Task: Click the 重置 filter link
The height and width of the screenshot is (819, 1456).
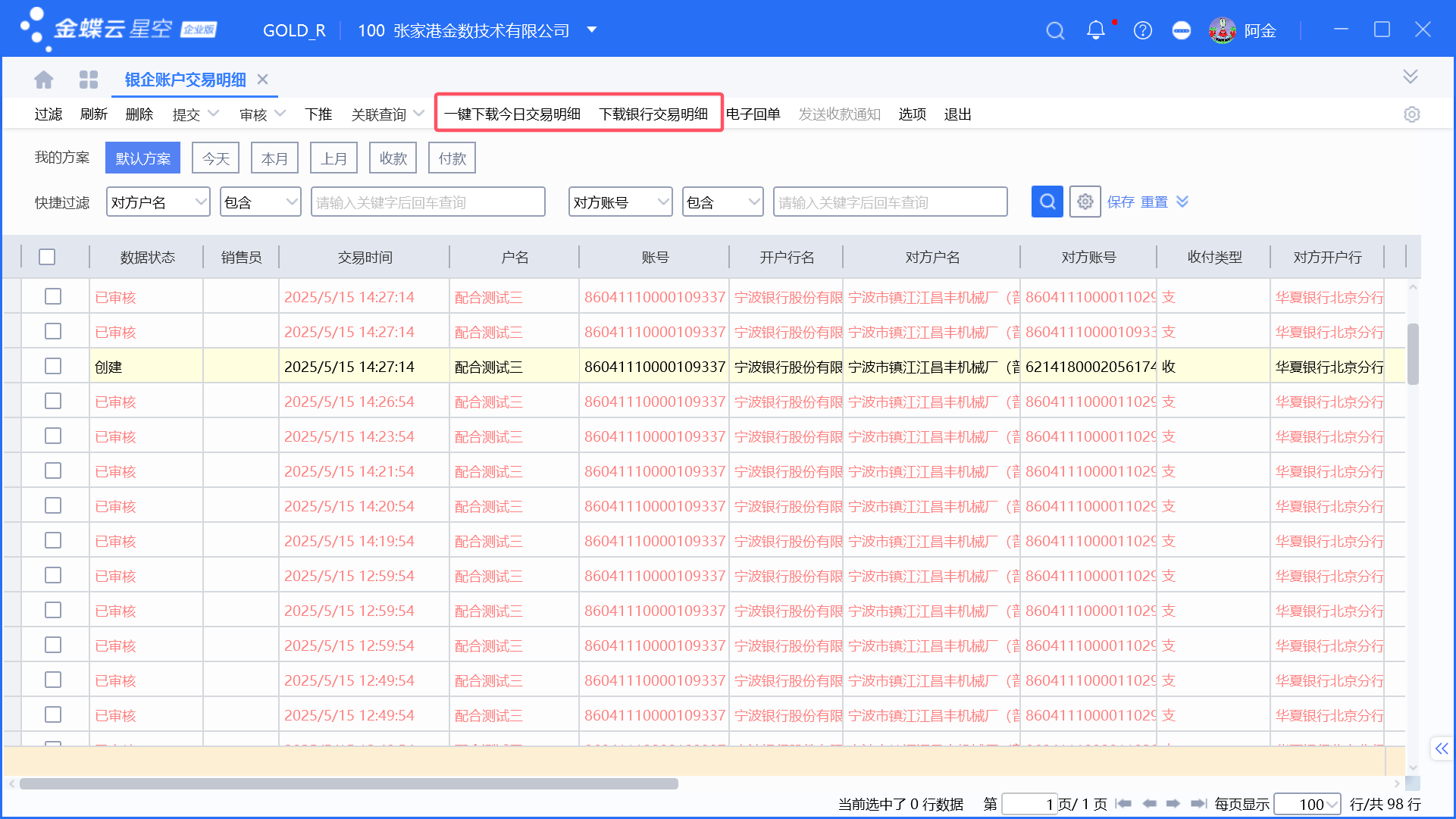Action: tap(1154, 202)
